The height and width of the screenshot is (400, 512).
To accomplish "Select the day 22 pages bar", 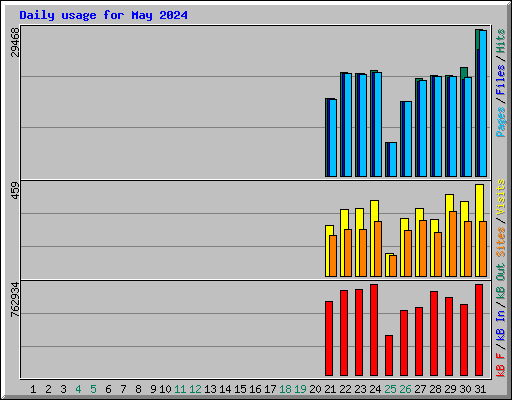I will [x=348, y=125].
